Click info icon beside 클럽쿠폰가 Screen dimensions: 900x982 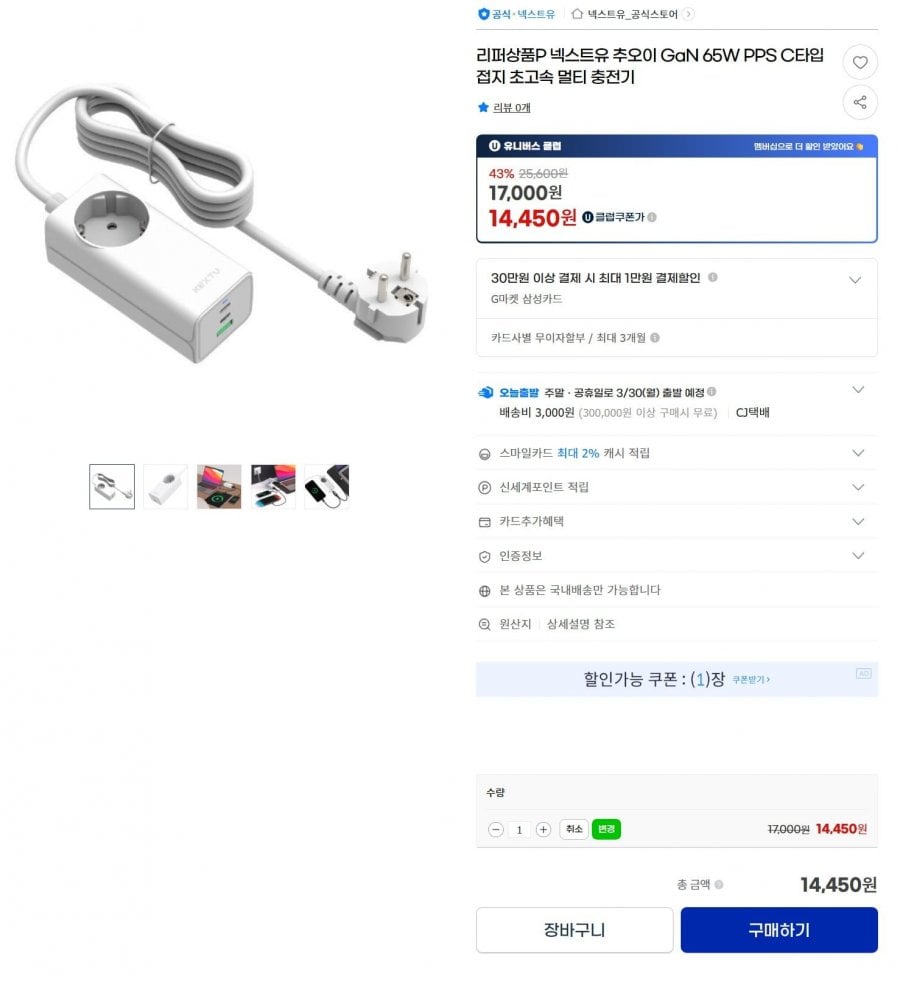651,217
